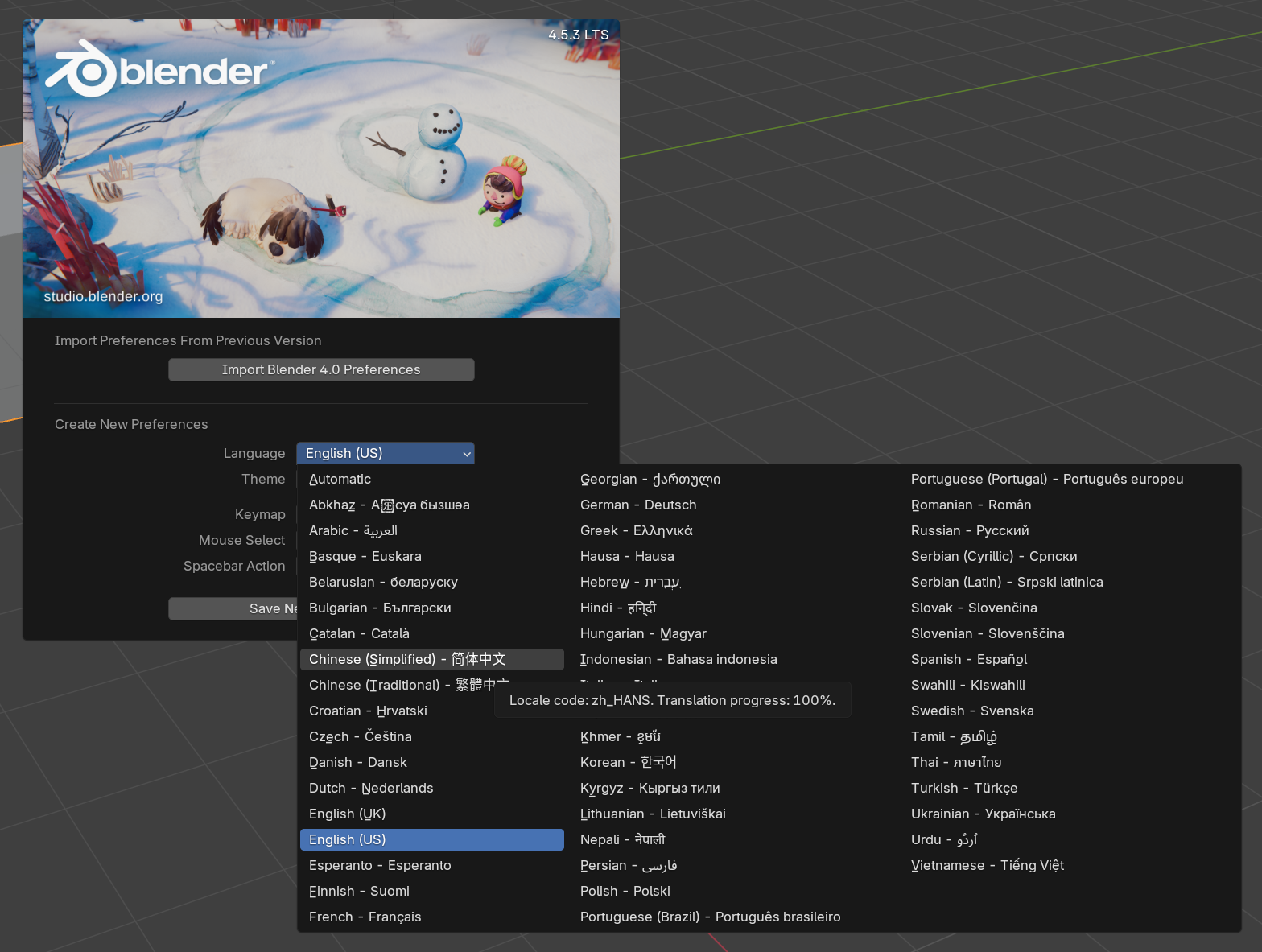Choose Romanian - Român

coord(1070,505)
